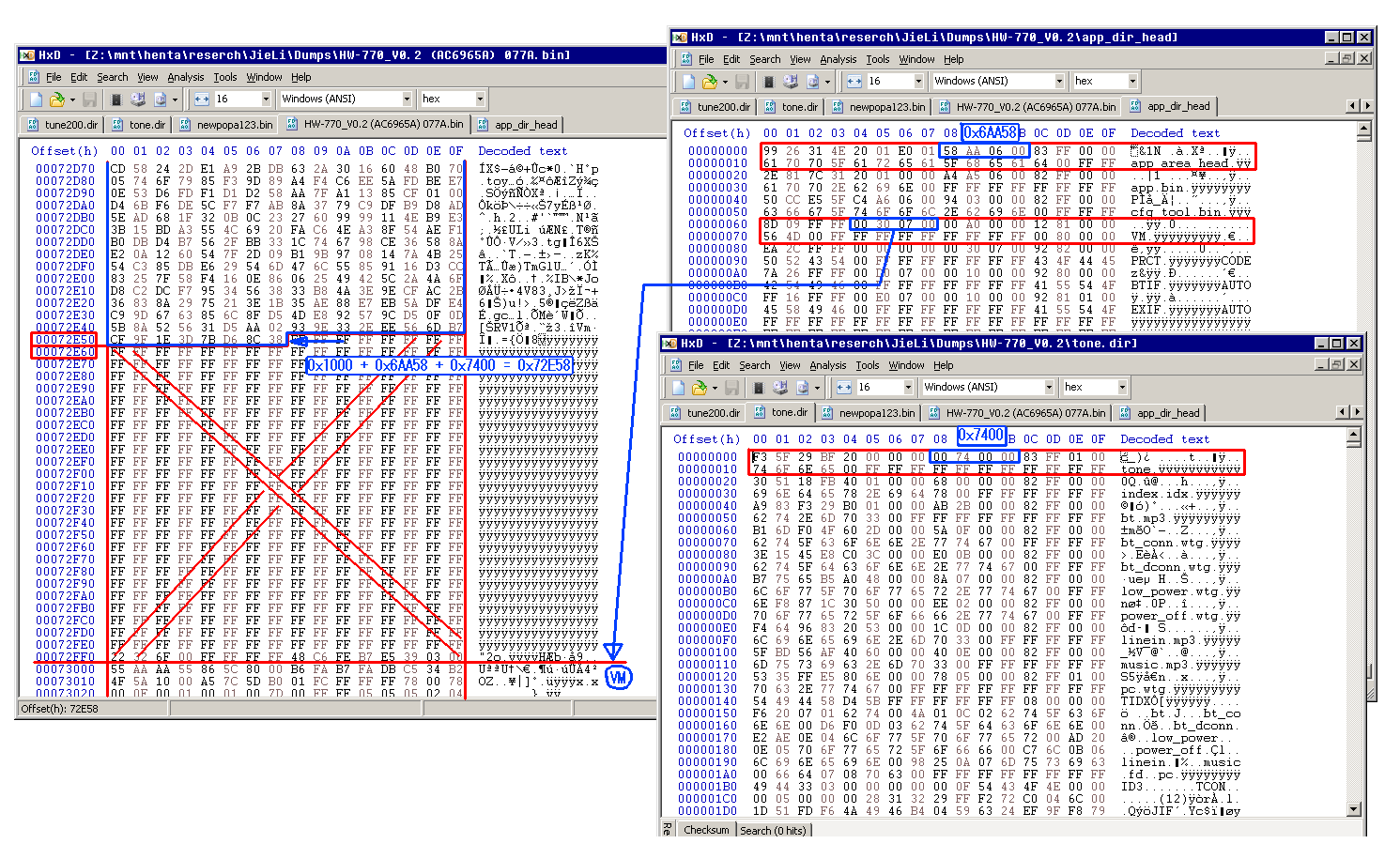This screenshot has width=1400, height=859.
Task: Click New file icon in tone.dir window
Action: coord(678,387)
